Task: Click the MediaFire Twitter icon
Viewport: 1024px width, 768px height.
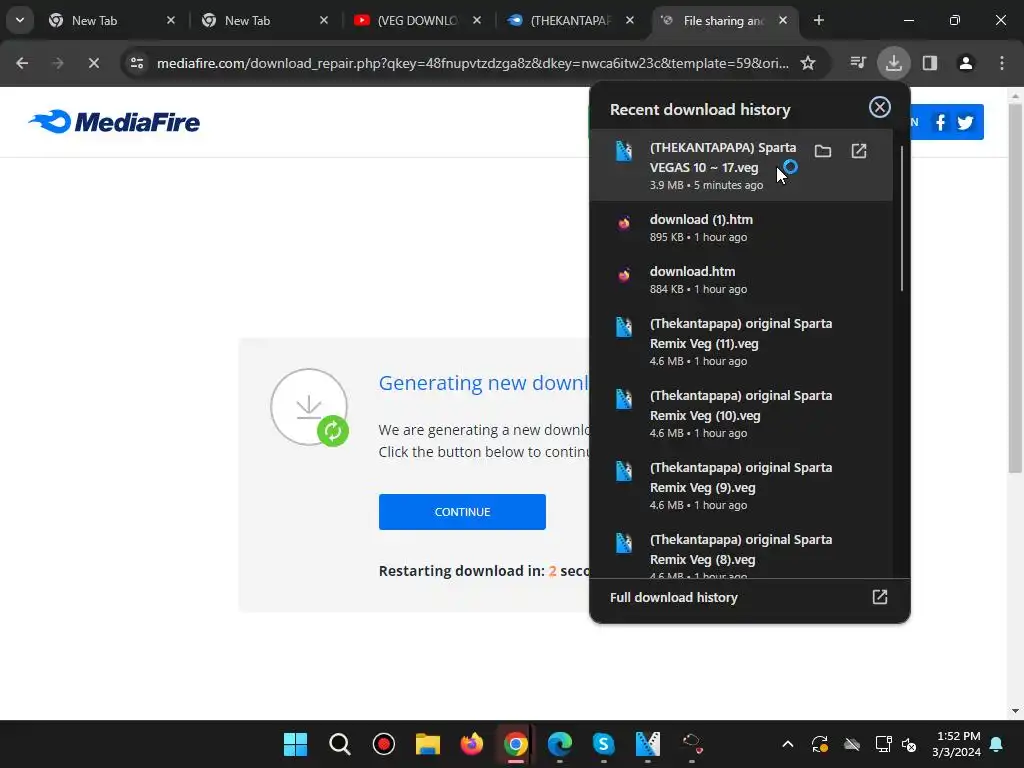Action: [x=965, y=122]
